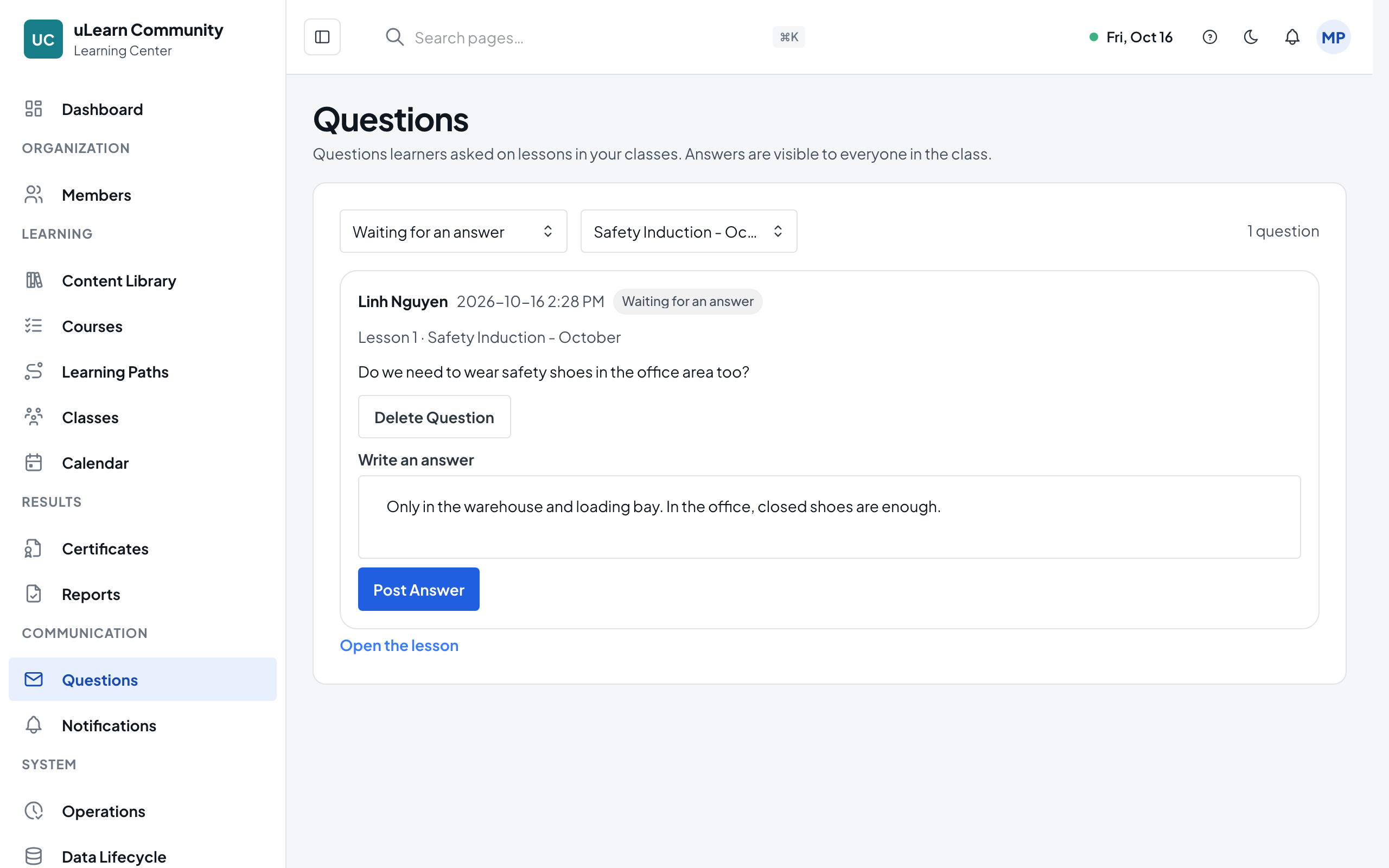Open Learning Paths page
Image resolution: width=1389 pixels, height=868 pixels.
point(142,372)
